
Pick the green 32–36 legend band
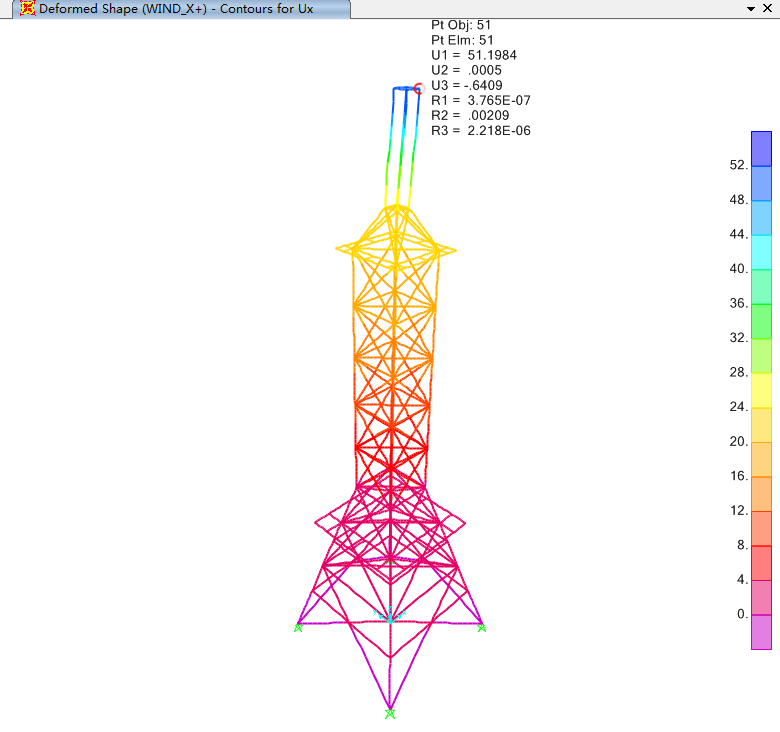click(x=761, y=321)
